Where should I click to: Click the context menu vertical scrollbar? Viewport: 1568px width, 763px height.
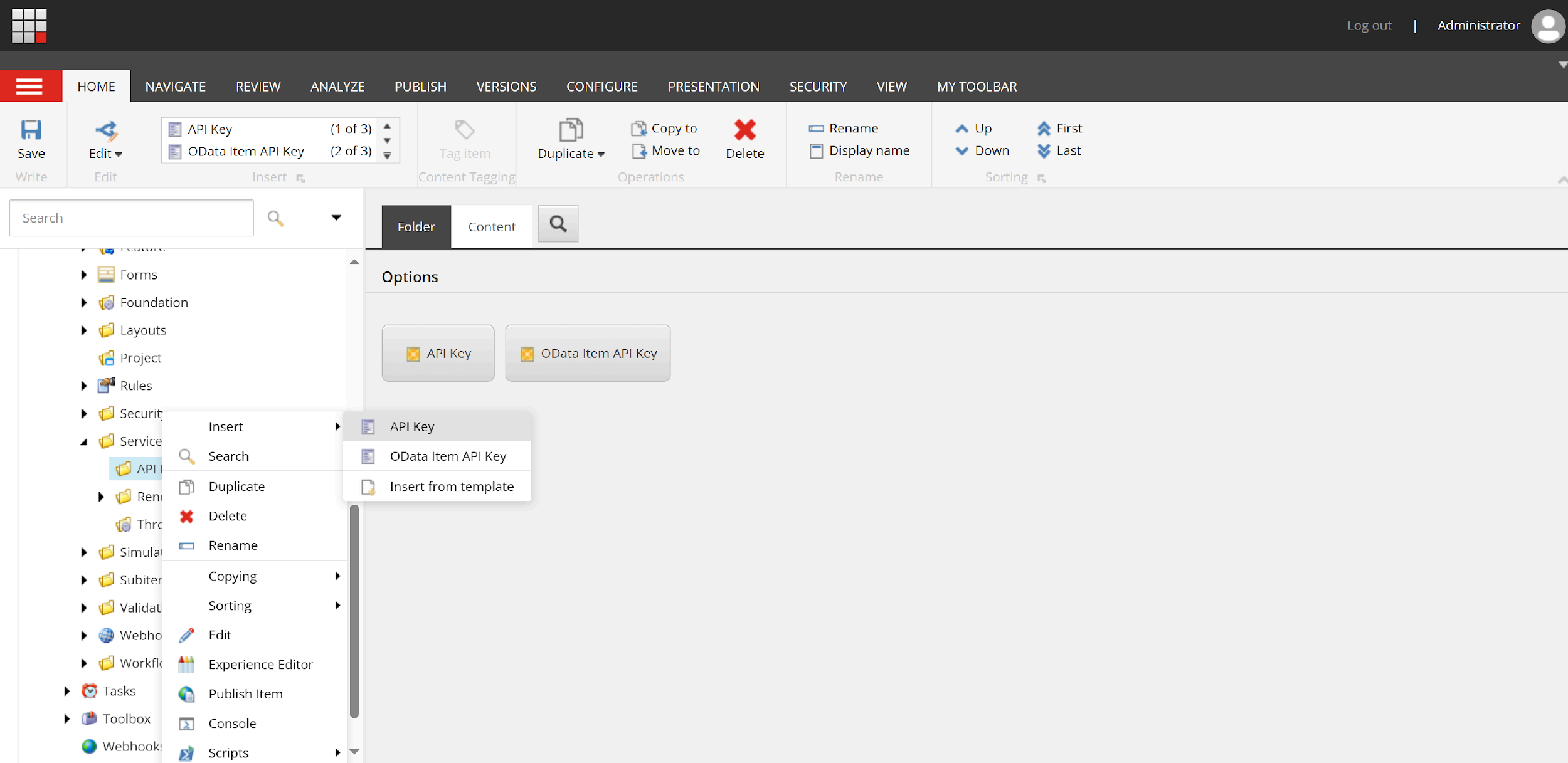pos(354,611)
